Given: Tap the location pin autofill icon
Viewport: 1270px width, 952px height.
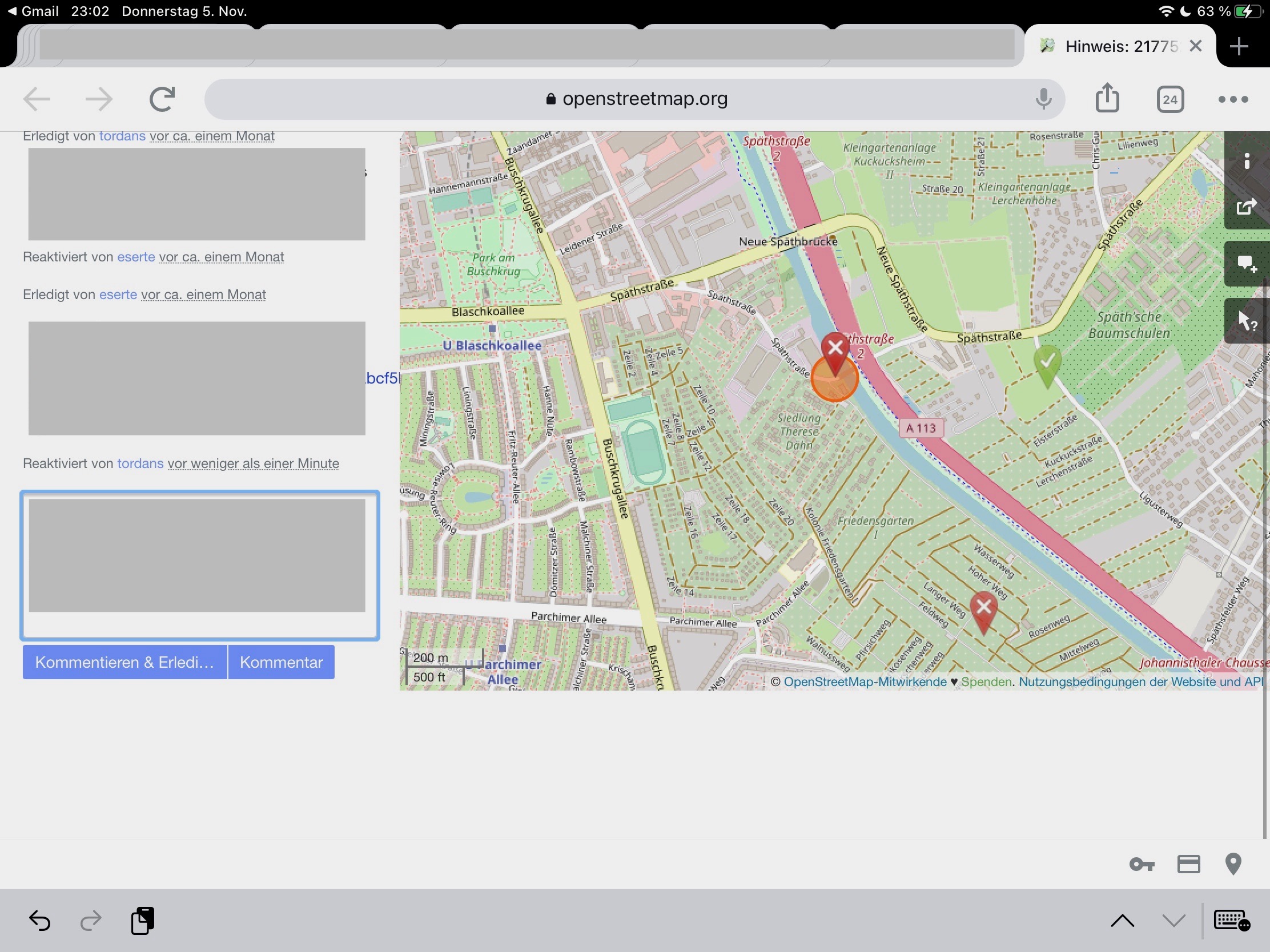Looking at the screenshot, I should 1233,864.
